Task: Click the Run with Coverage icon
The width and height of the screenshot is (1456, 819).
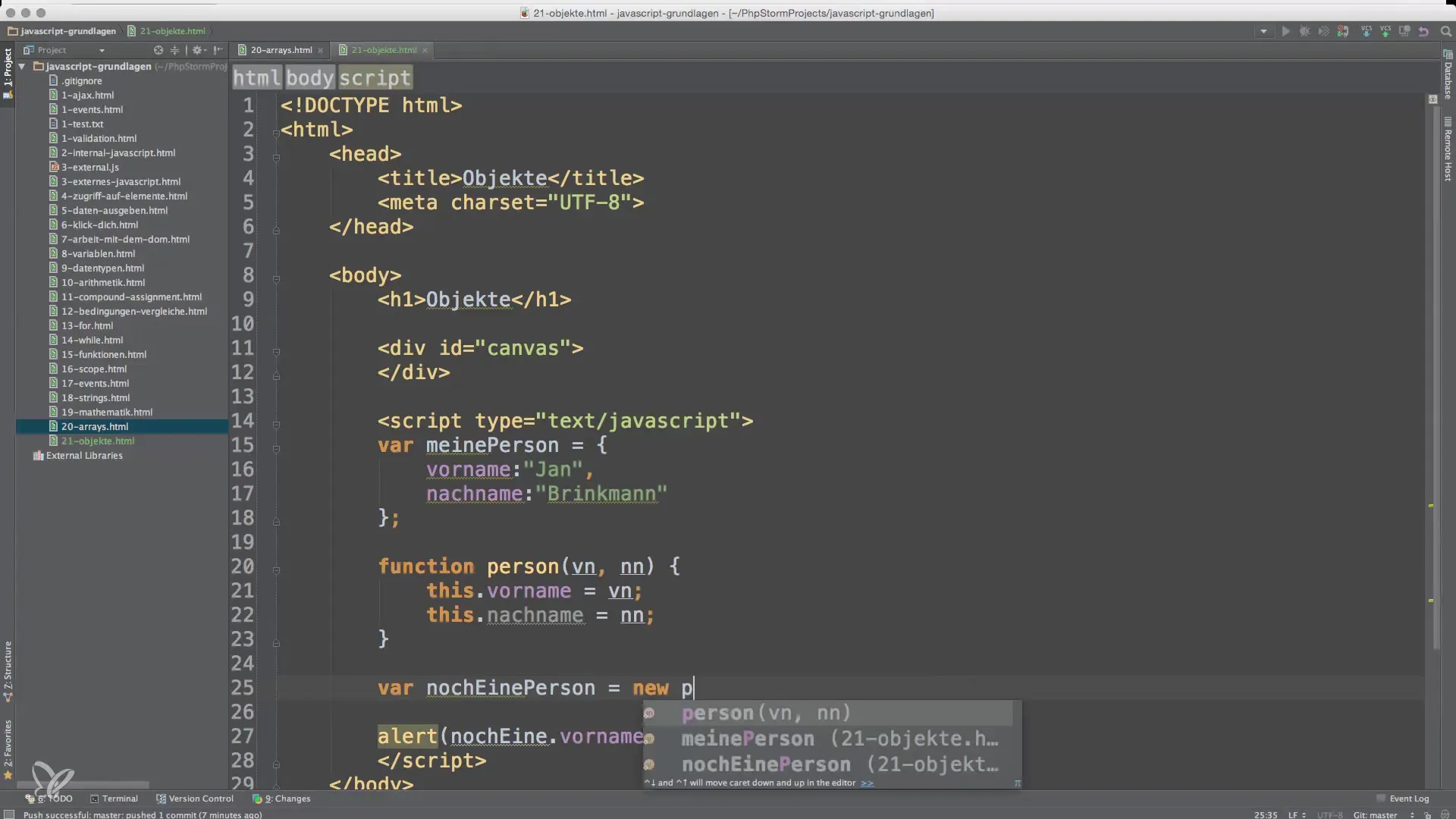Action: coord(1323,31)
